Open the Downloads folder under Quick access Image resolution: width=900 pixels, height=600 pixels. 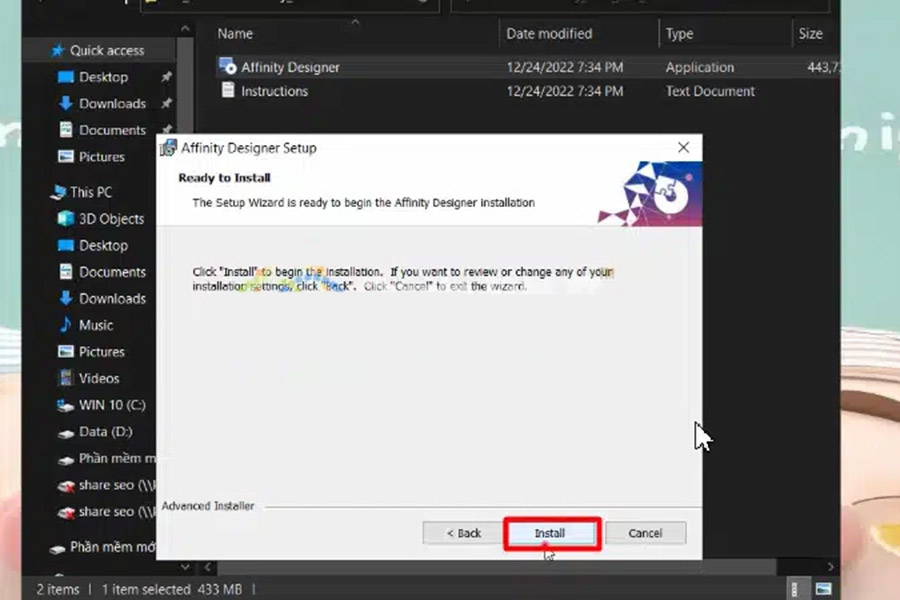click(x=112, y=103)
